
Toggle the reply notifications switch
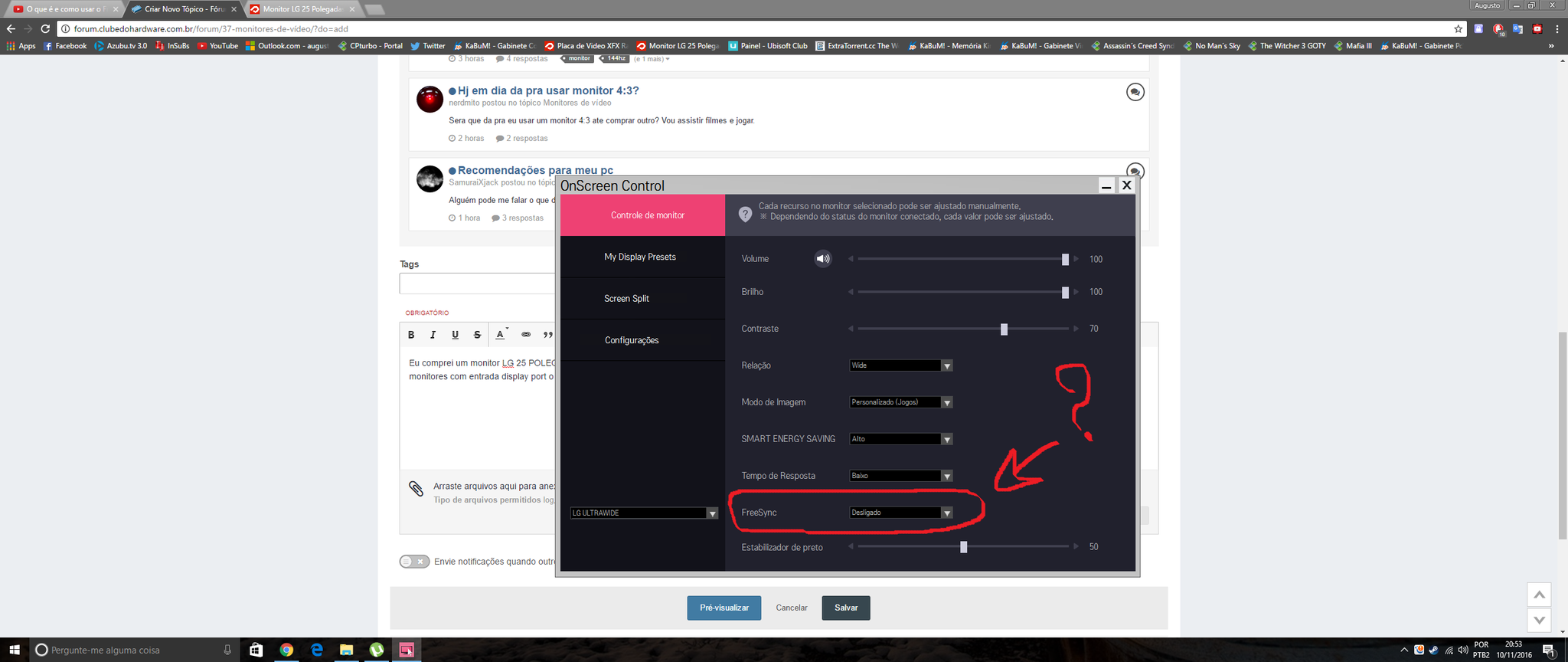[x=414, y=562]
